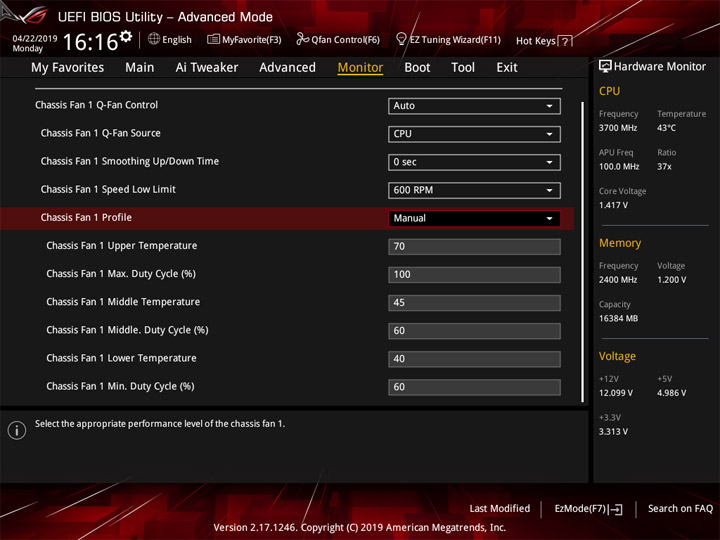Open Chassis Fan 1 Profile Manual dropdown

(474, 218)
